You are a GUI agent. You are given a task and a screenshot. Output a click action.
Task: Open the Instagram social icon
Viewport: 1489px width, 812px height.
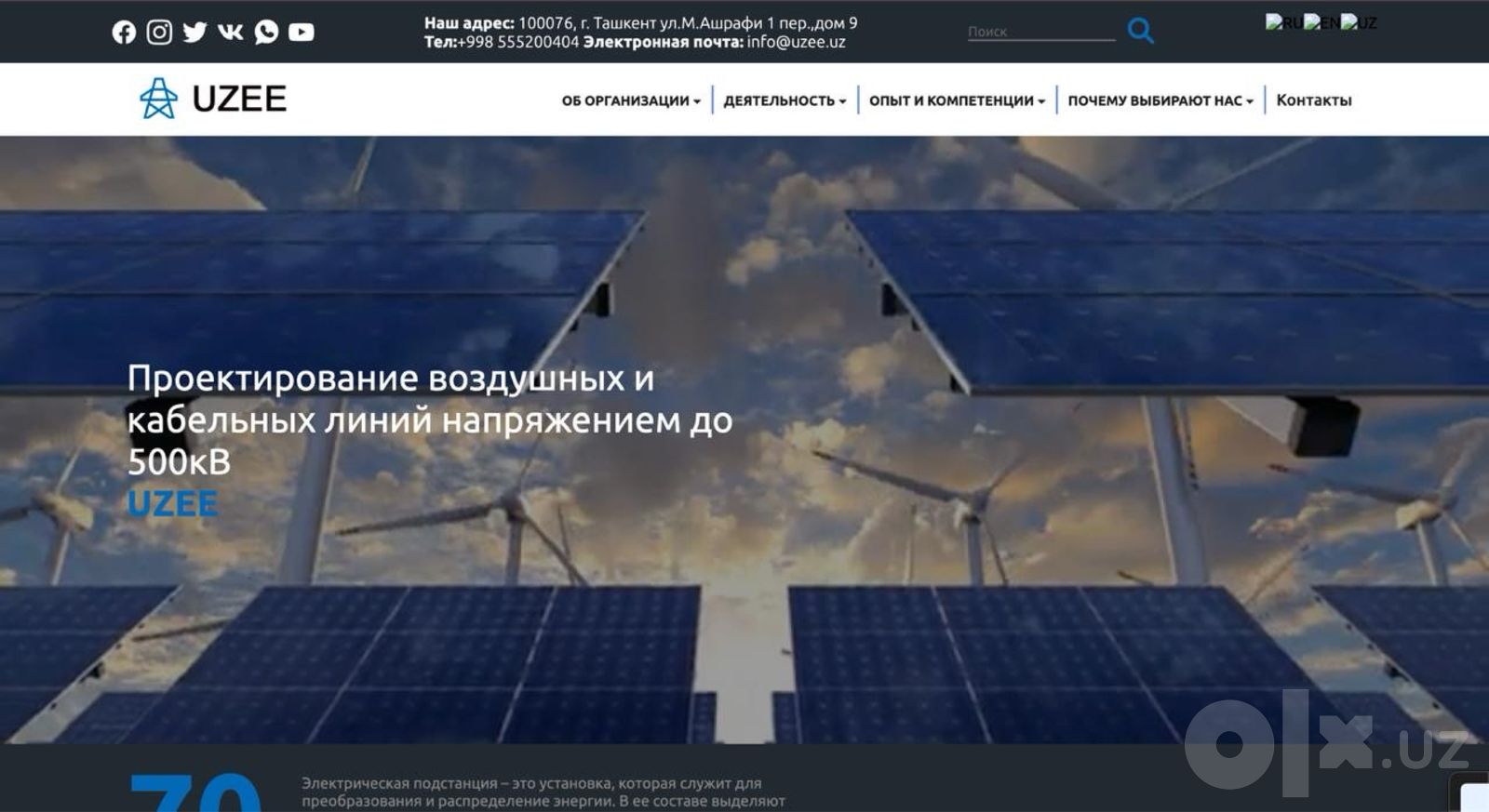[159, 32]
